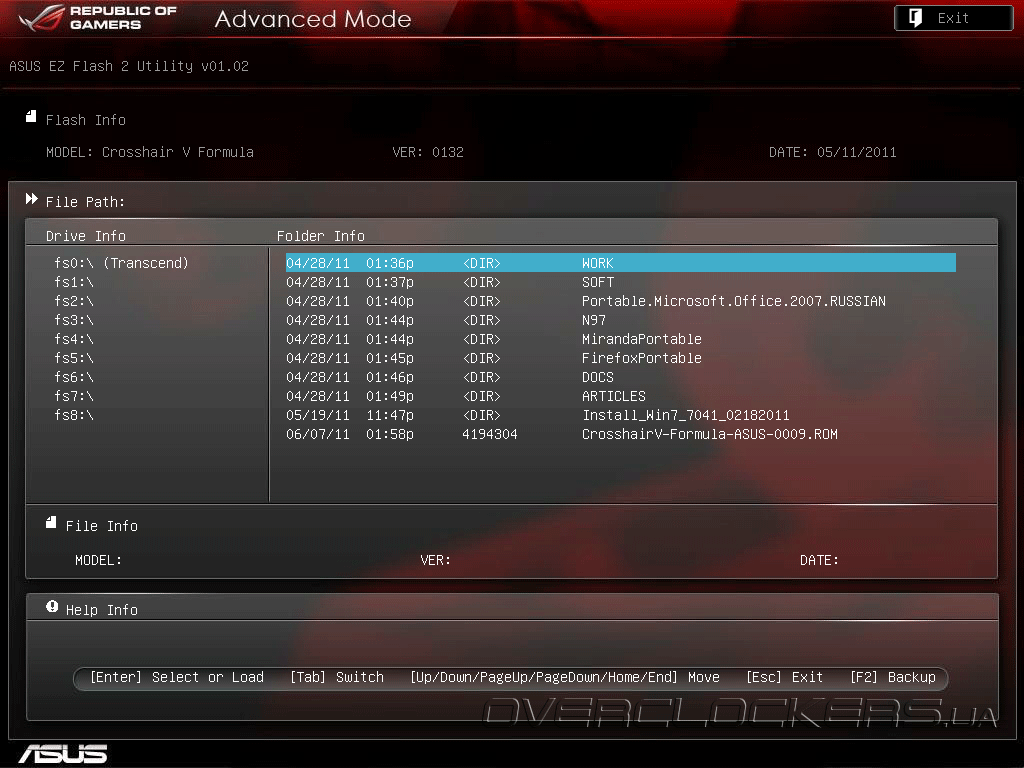Select drive fs6:\
Image resolution: width=1024 pixels, height=768 pixels.
click(74, 377)
